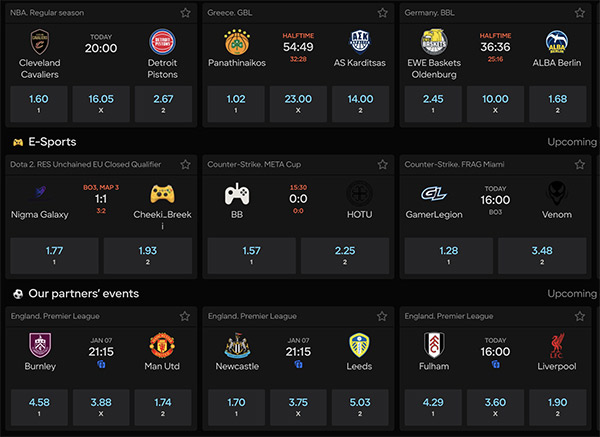Image resolution: width=600 pixels, height=437 pixels.
Task: Choose 1.90 odds for Liverpool win
Action: click(x=558, y=407)
